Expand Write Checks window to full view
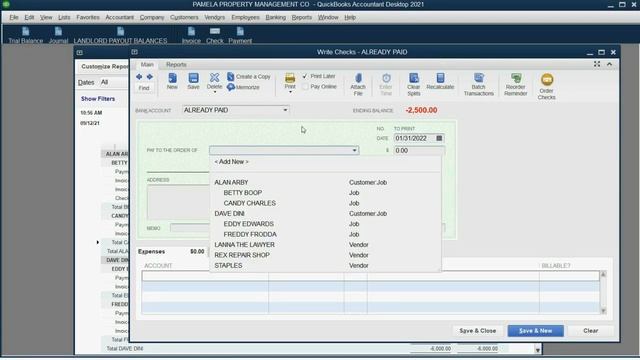 click(x=597, y=64)
